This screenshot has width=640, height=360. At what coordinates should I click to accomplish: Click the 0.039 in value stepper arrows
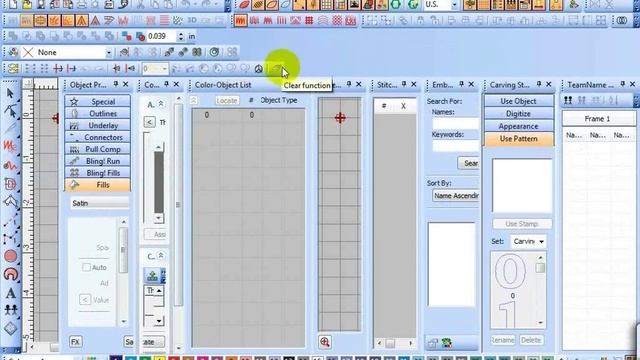[181, 36]
